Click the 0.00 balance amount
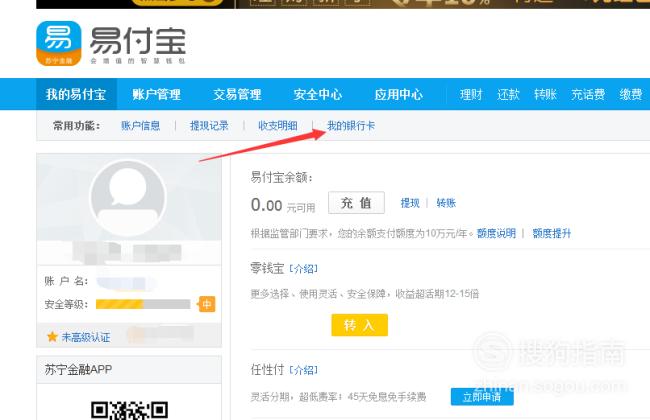Image resolution: width=650 pixels, height=420 pixels. [267, 205]
